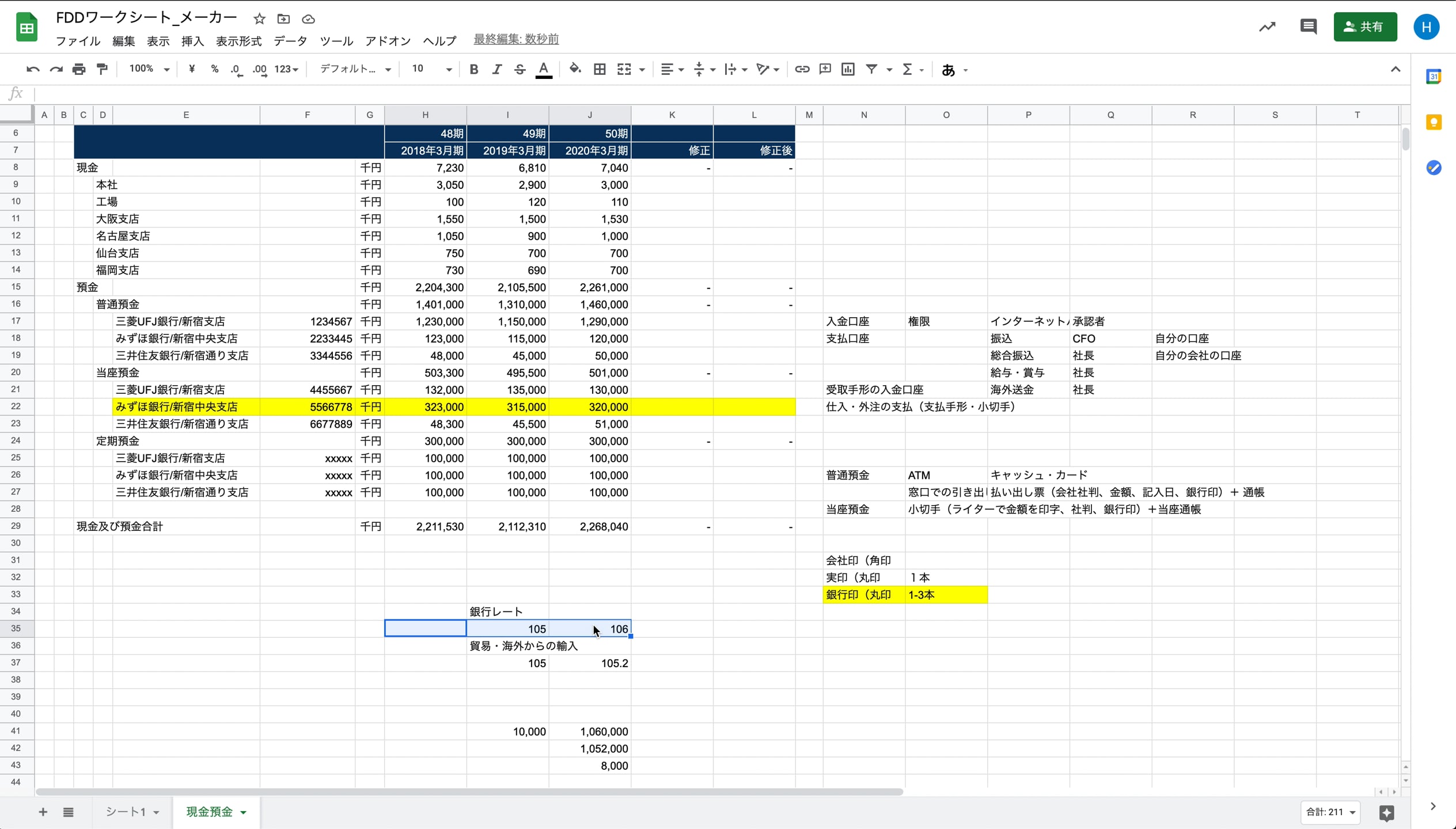Toggle italic formatting

click(x=497, y=69)
